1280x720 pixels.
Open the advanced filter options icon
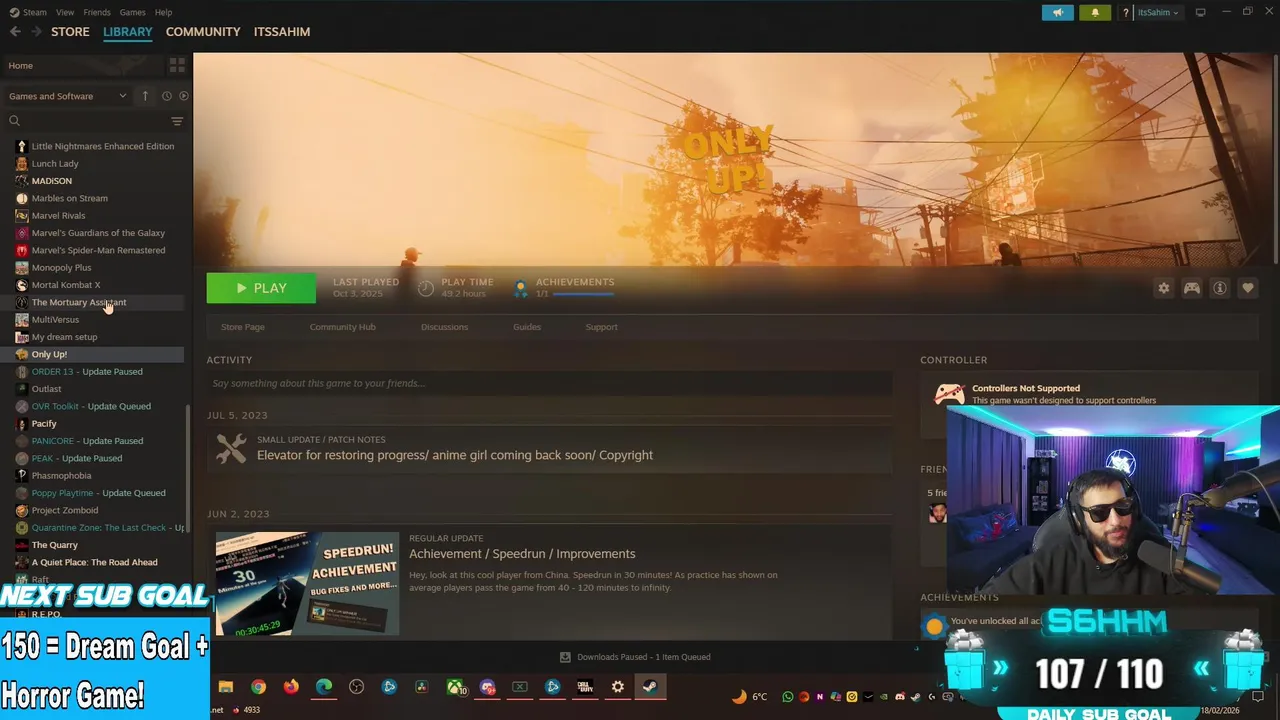177,121
